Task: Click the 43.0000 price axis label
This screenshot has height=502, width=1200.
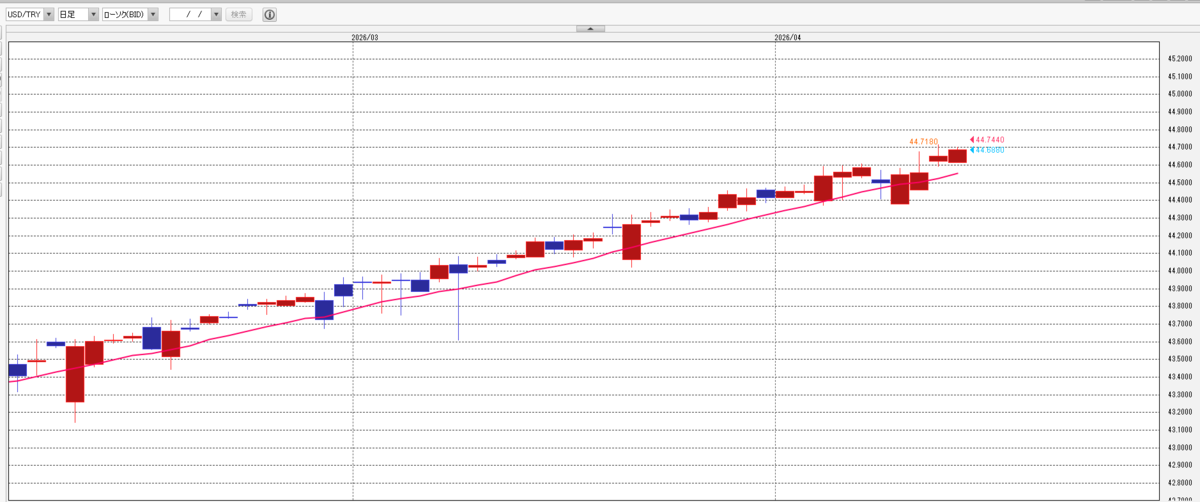Action: click(1179, 448)
